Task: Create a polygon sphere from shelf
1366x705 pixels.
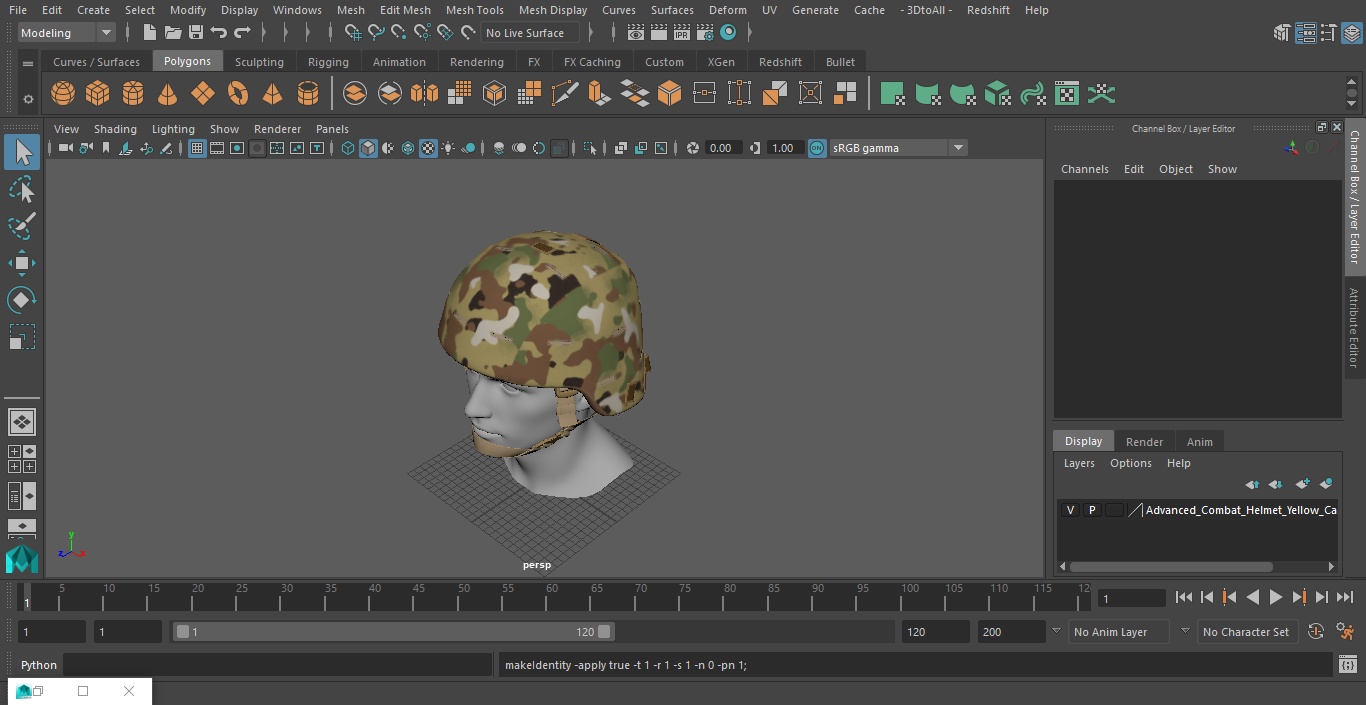Action: (63, 94)
